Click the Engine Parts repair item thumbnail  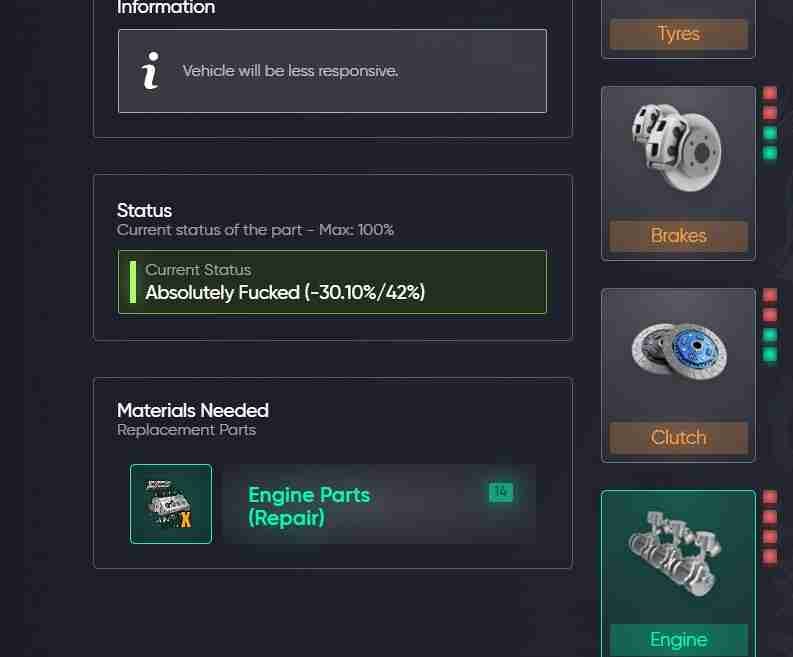point(171,504)
